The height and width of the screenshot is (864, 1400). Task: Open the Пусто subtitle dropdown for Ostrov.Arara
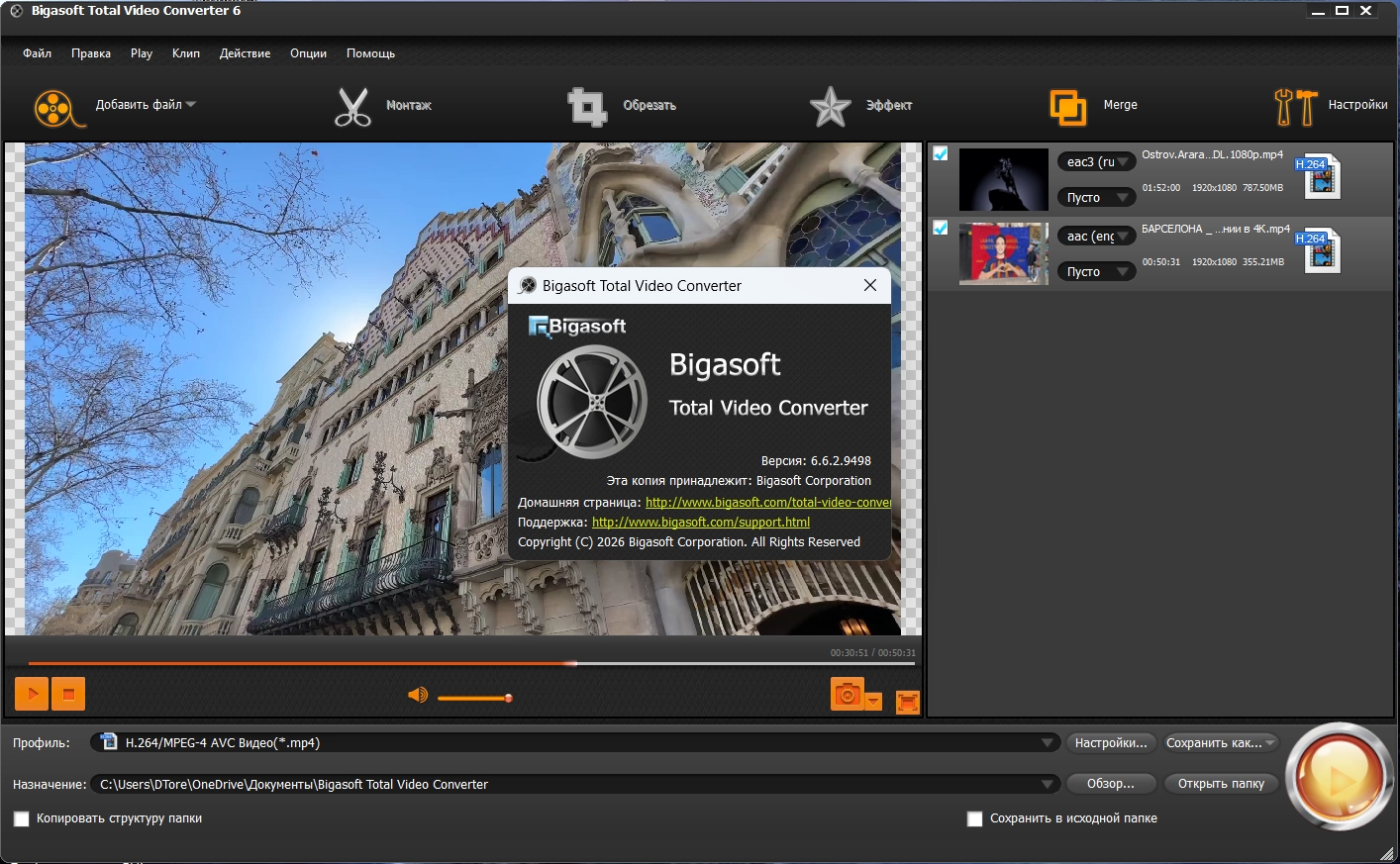pyautogui.click(x=1097, y=197)
